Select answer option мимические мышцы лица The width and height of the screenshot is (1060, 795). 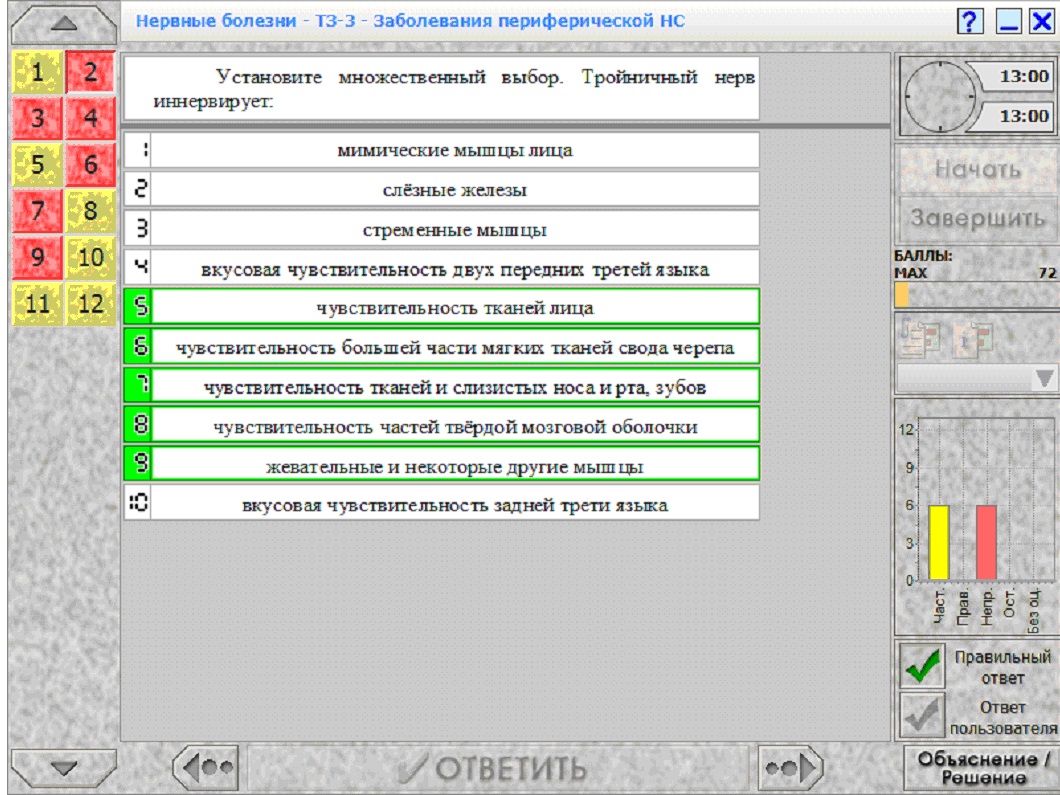(x=441, y=150)
